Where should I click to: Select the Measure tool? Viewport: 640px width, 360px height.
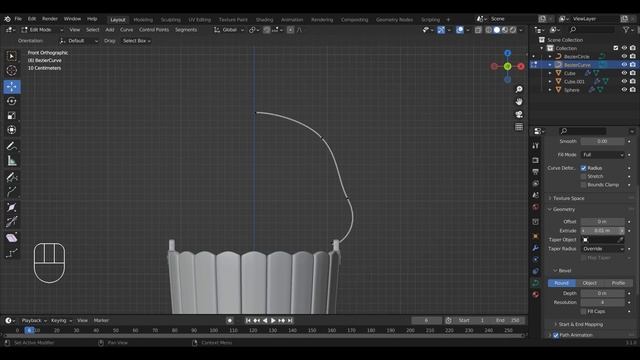click(x=11, y=161)
